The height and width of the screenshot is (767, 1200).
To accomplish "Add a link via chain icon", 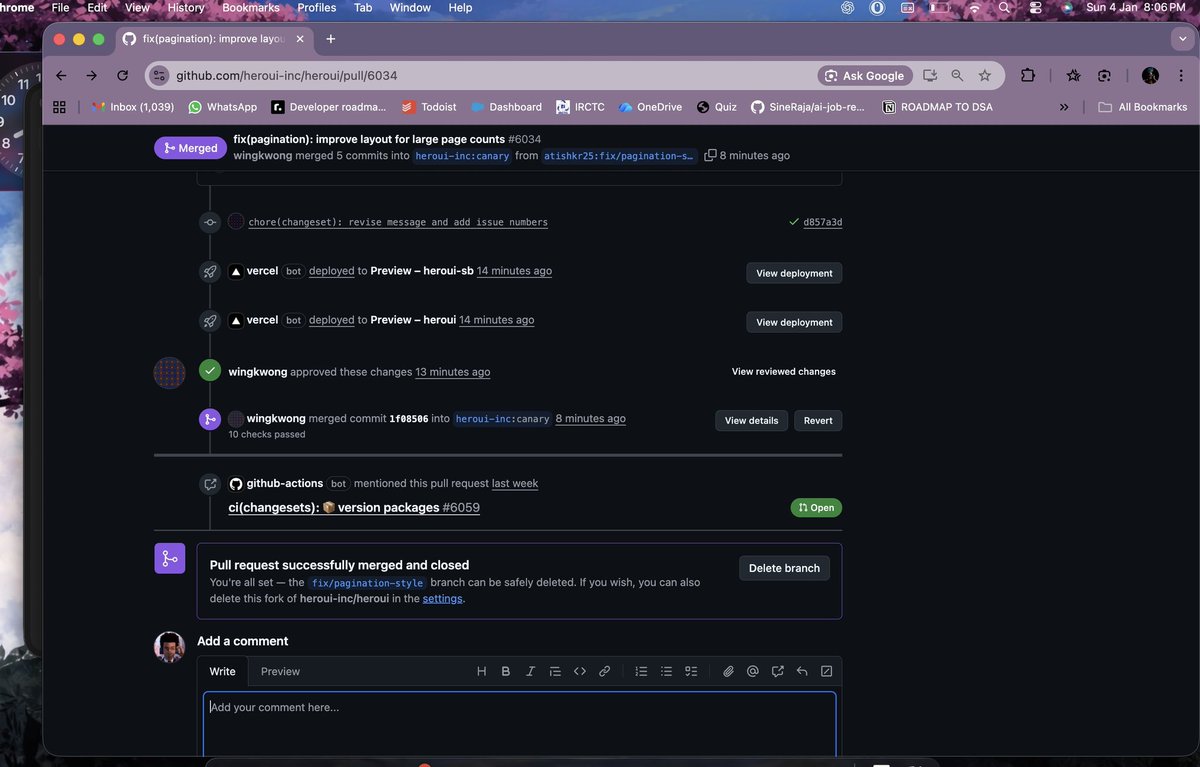I will [x=605, y=672].
